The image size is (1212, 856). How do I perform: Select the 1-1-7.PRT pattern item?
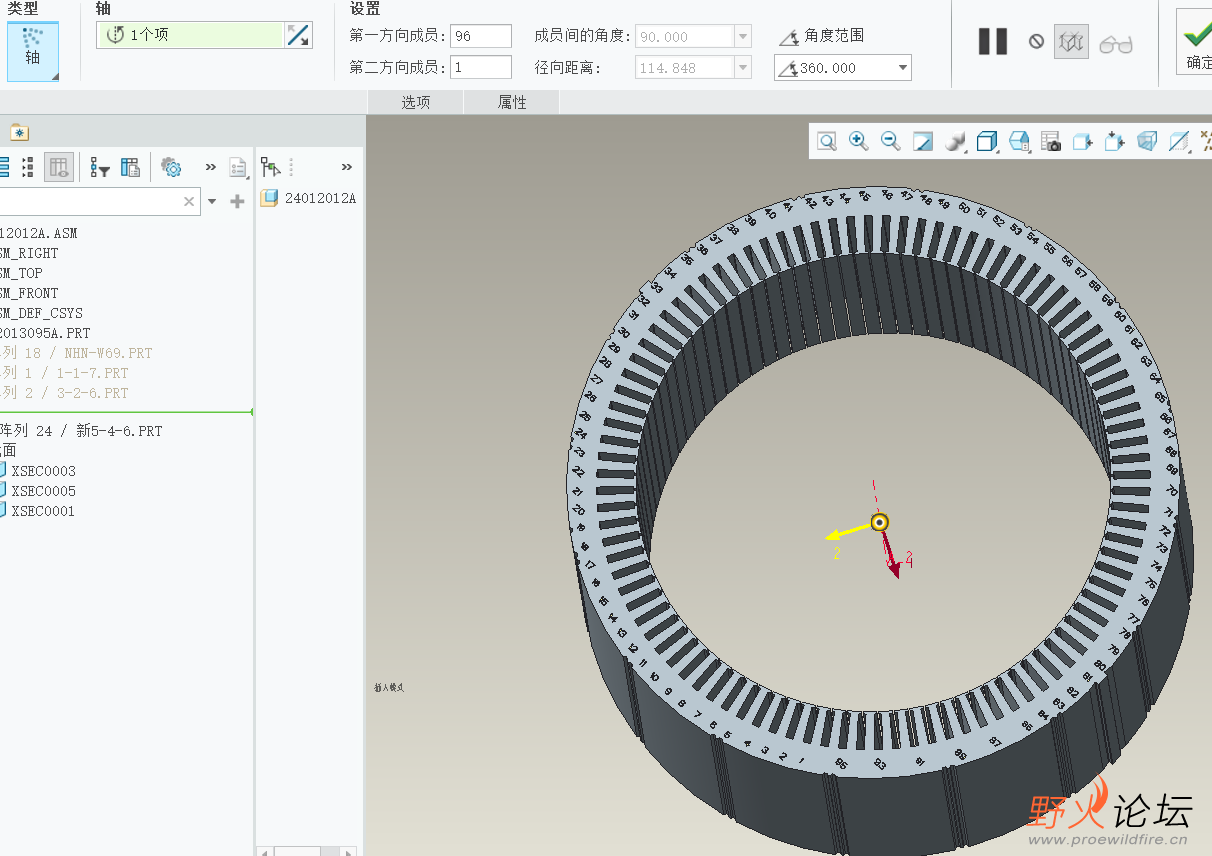click(x=65, y=373)
